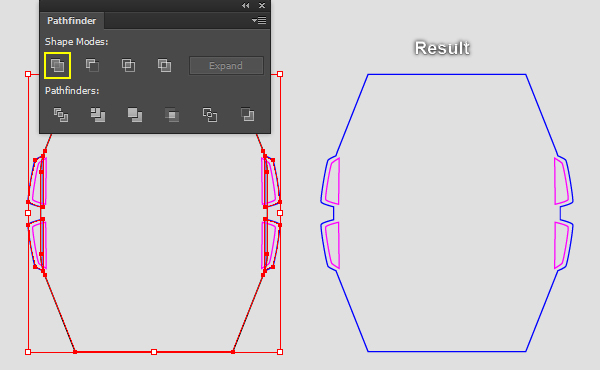
Task: Open the Pathfinder panel flyout menu
Action: pos(259,21)
